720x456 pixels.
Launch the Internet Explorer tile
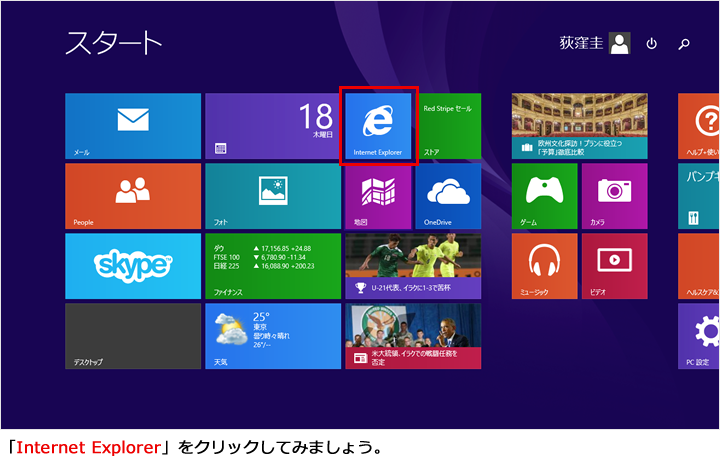tap(378, 126)
